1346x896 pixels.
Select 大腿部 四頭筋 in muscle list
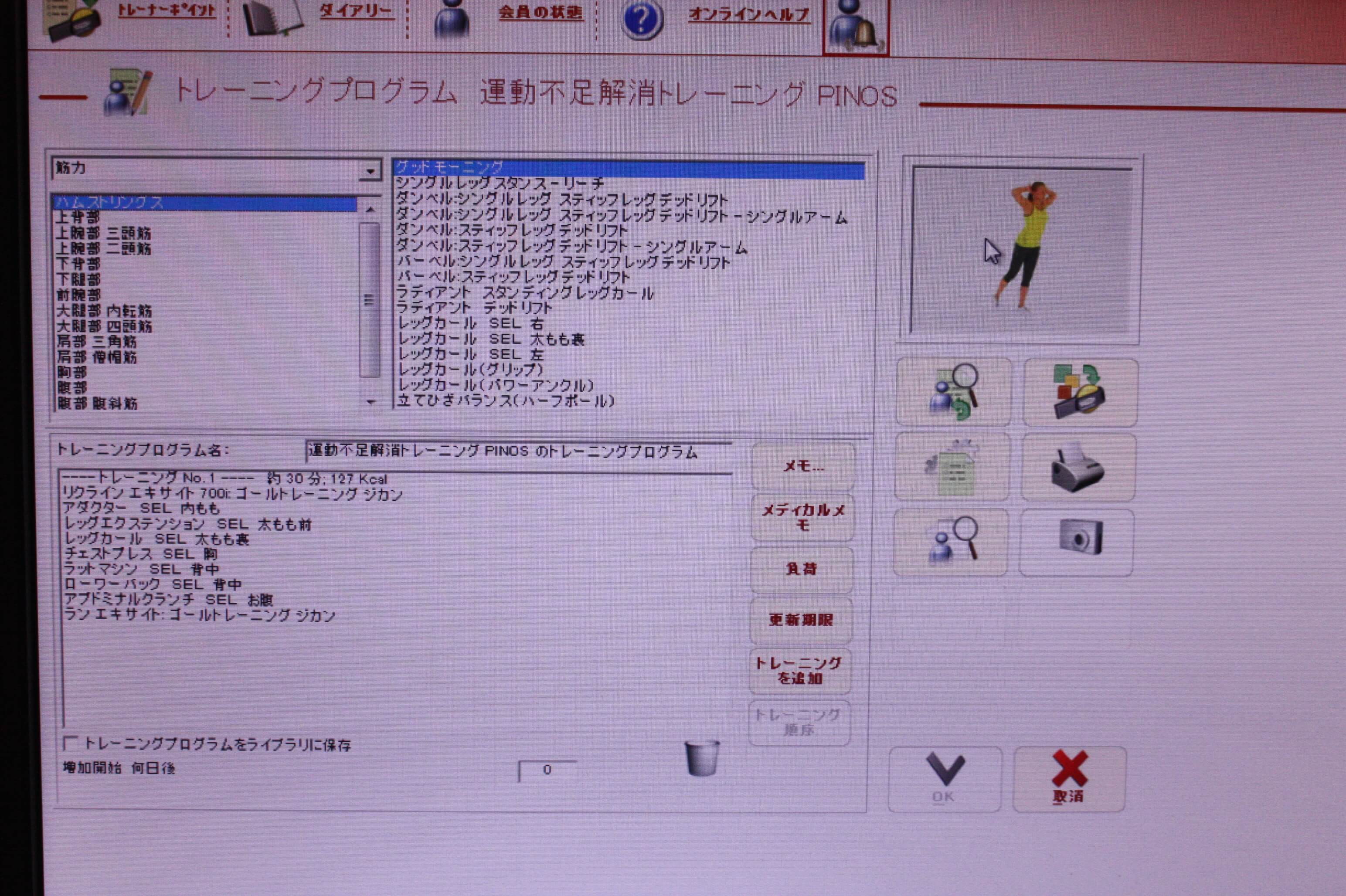click(x=104, y=326)
